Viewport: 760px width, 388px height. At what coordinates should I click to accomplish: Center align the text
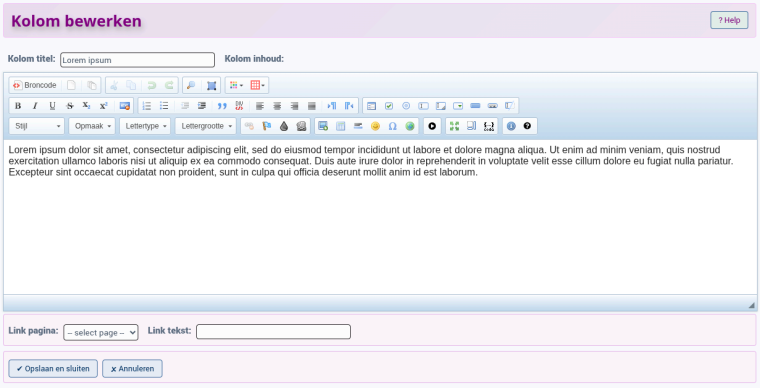(x=277, y=106)
